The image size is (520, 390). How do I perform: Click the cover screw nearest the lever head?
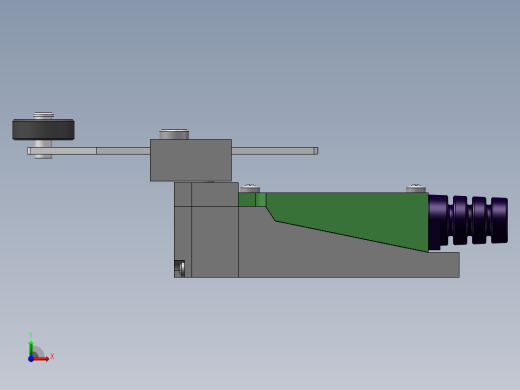pos(250,188)
